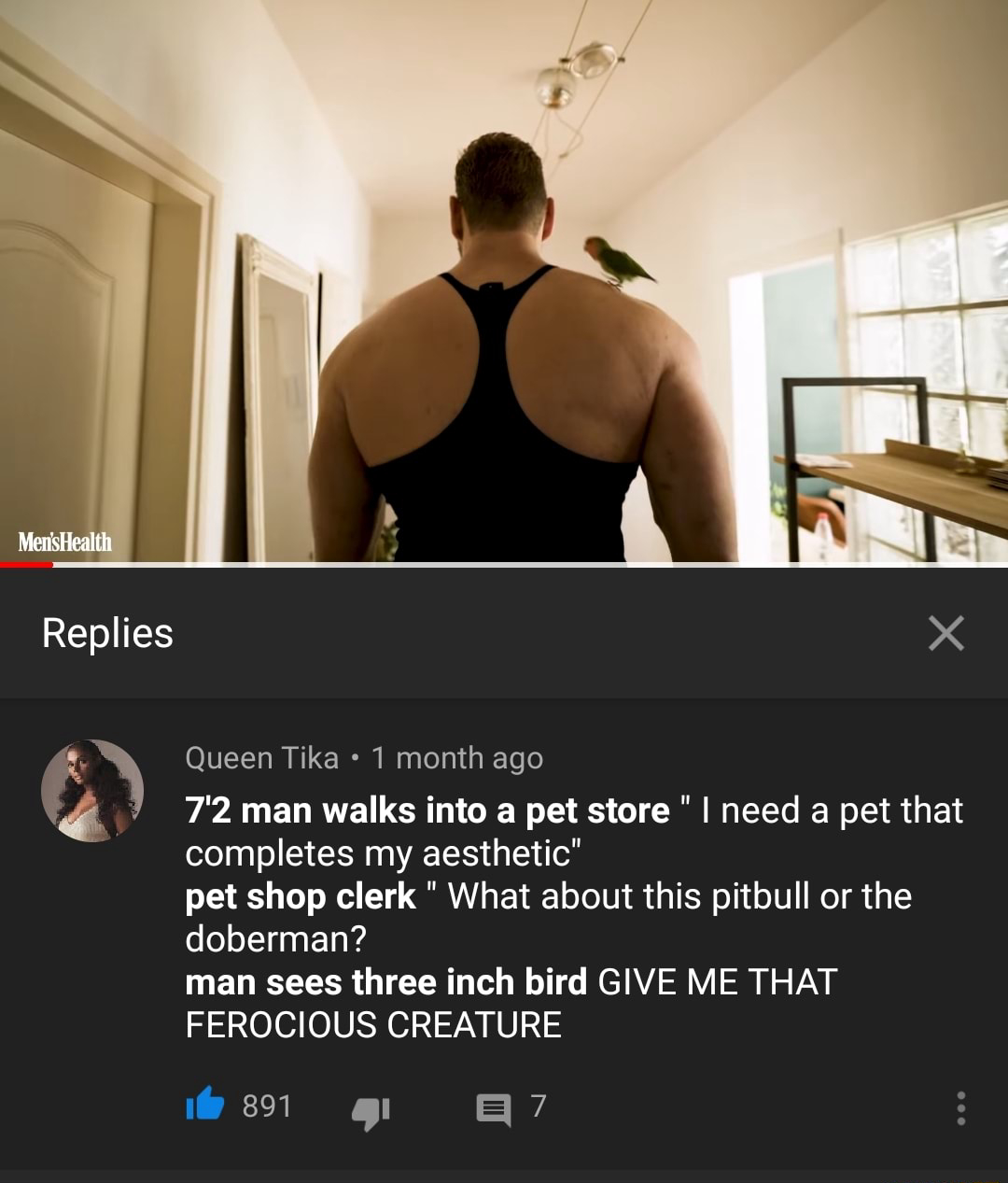
Task: Open the three-dot more options menu
Action: coord(961,1107)
